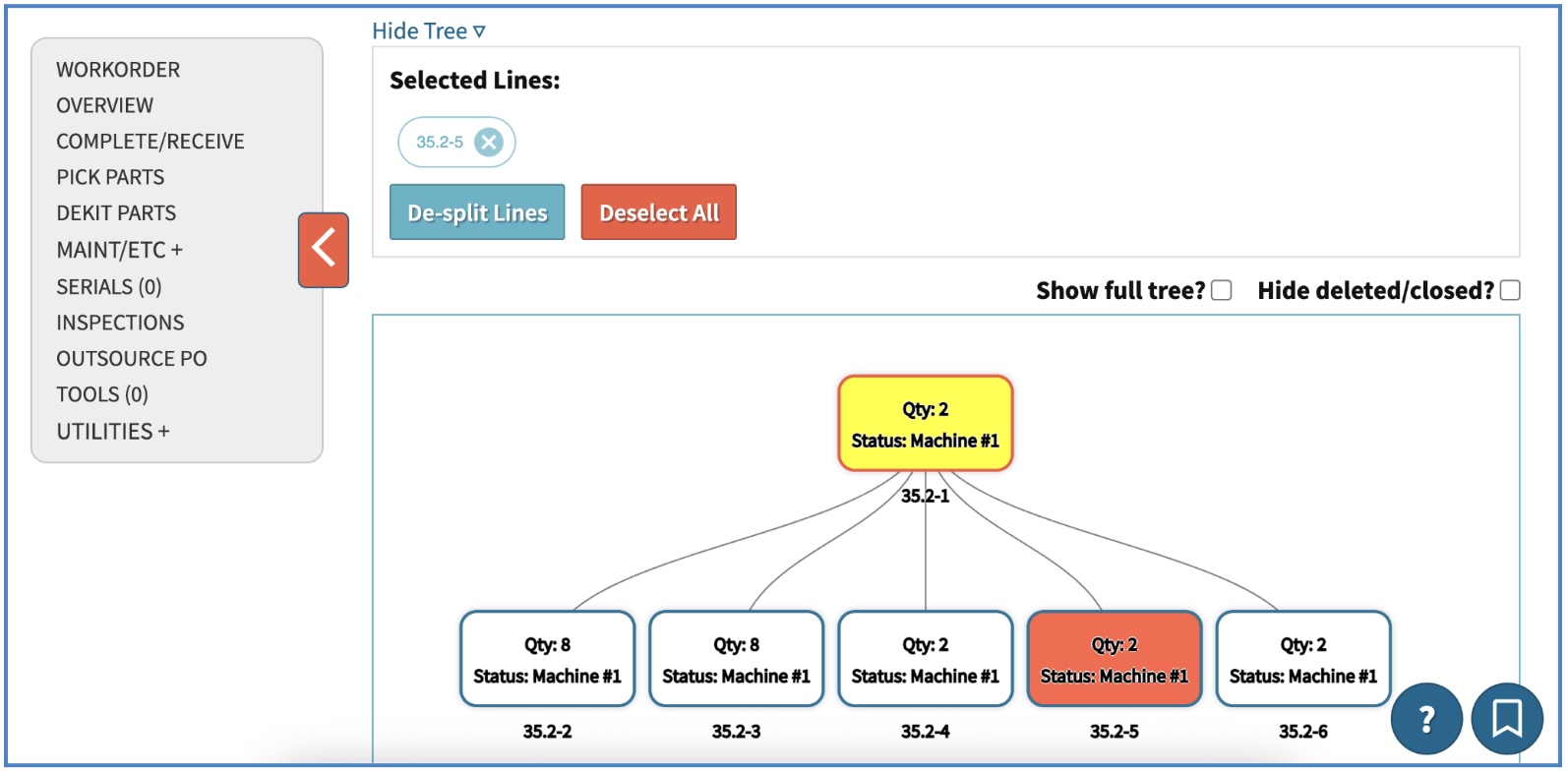This screenshot has height=773, width=1568.
Task: Check the Hide deleted/closed option
Action: point(1510,290)
